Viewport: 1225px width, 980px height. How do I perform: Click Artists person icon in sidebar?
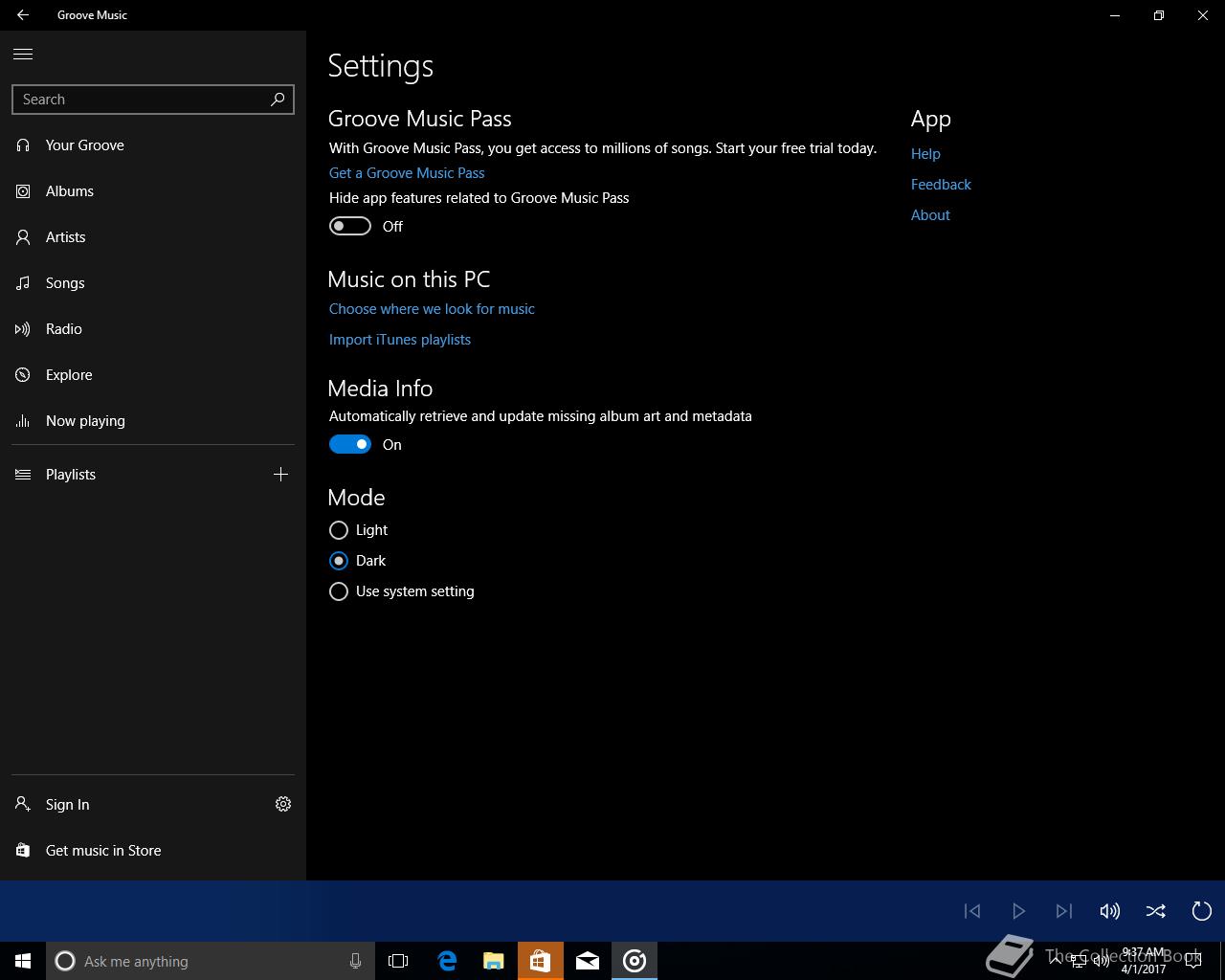pyautogui.click(x=23, y=237)
